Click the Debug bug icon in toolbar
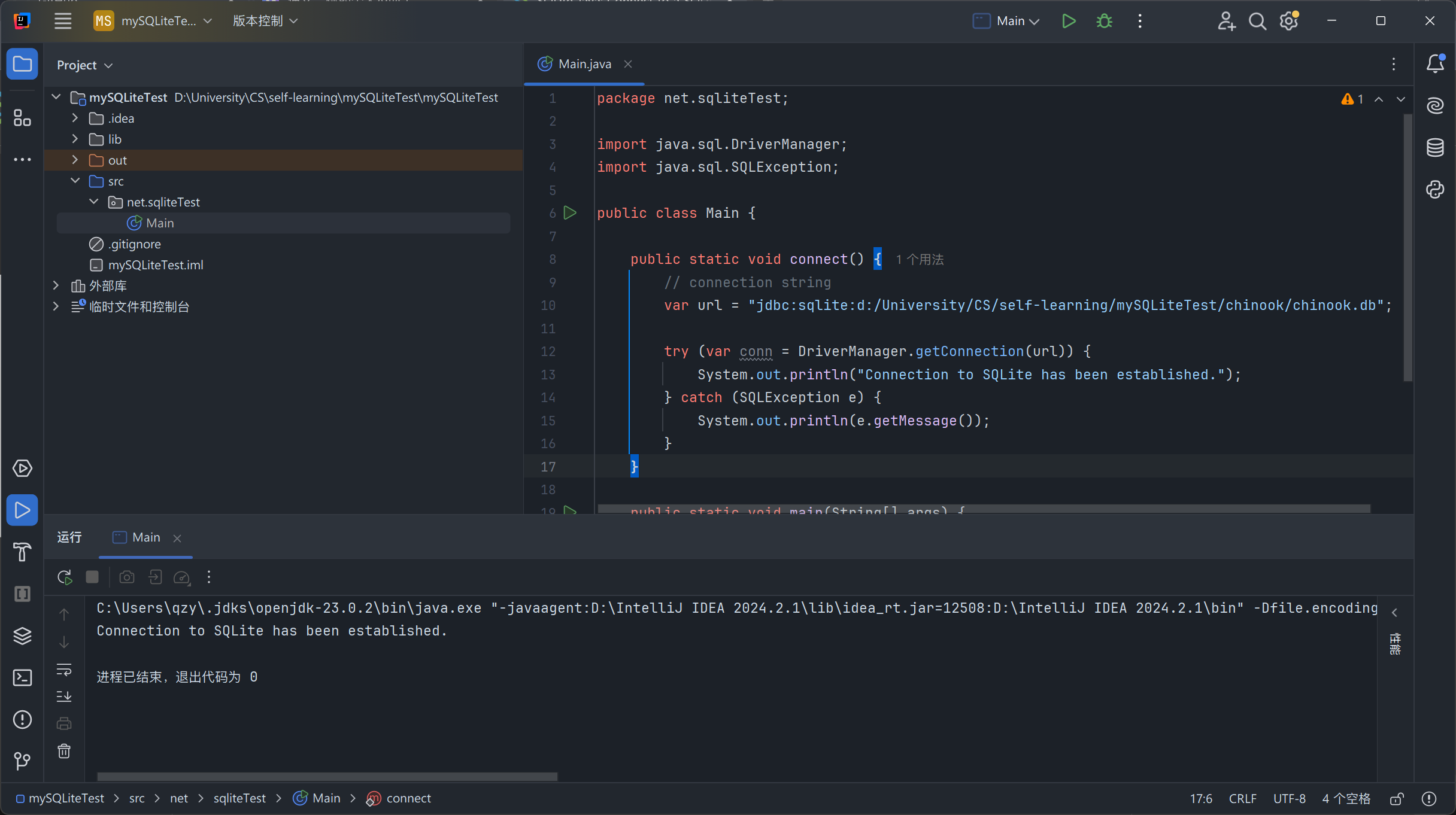Image resolution: width=1456 pixels, height=815 pixels. tap(1104, 22)
